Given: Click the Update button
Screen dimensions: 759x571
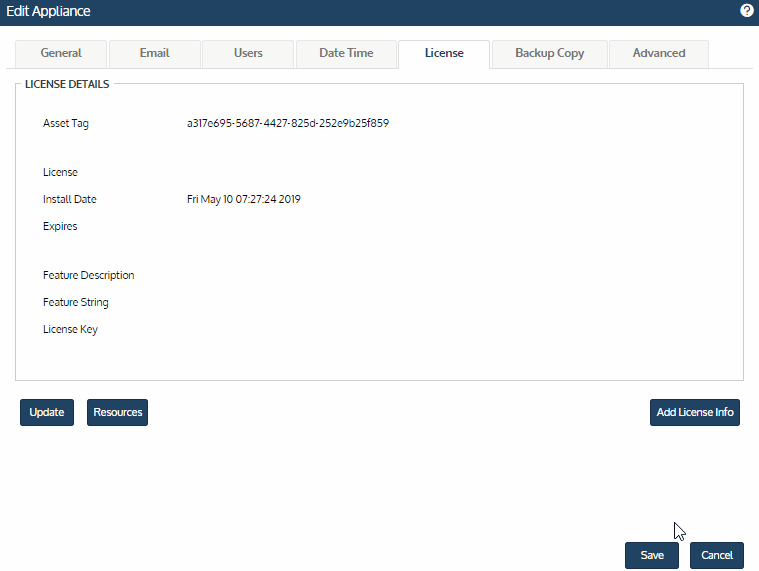Looking at the screenshot, I should [x=47, y=412].
